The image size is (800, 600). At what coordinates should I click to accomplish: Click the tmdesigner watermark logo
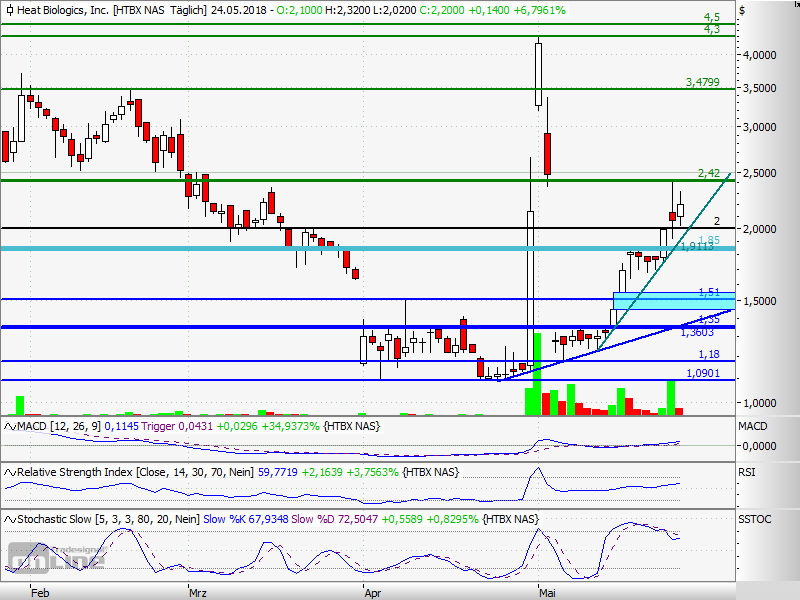click(55, 557)
